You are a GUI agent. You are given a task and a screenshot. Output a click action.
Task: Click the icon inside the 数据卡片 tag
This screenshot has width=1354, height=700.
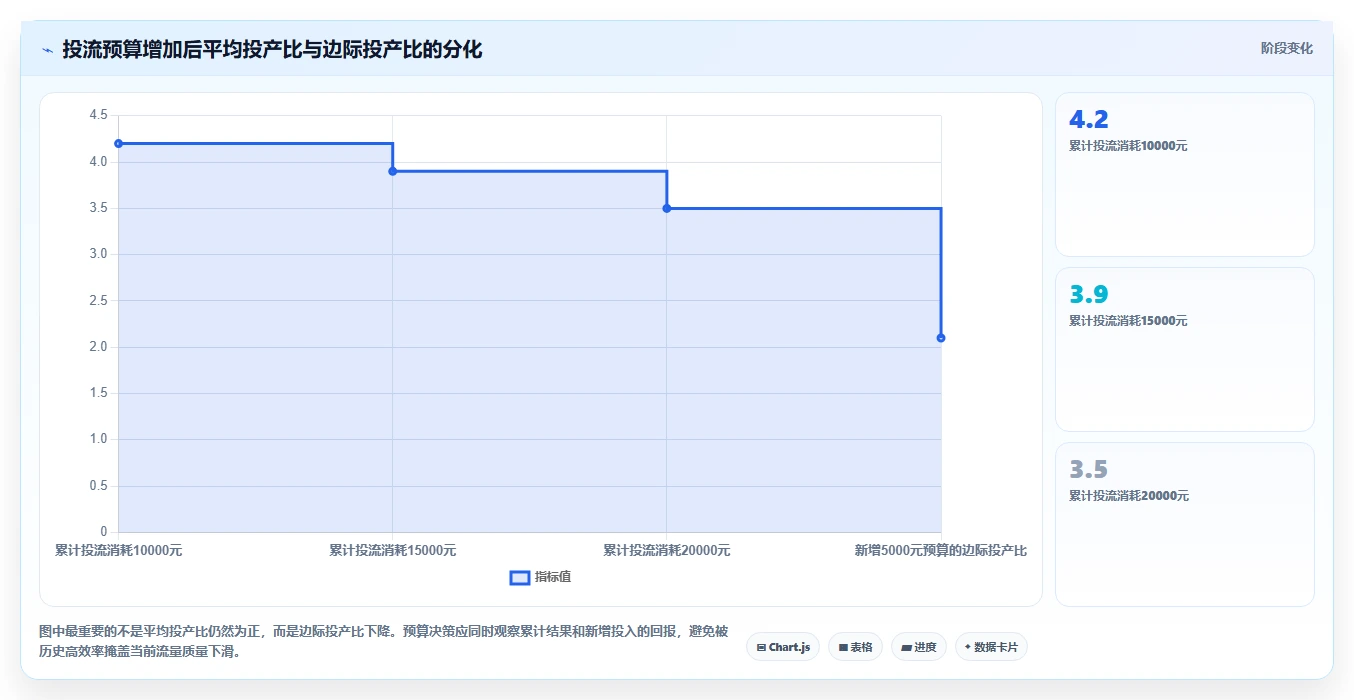[x=968, y=647]
